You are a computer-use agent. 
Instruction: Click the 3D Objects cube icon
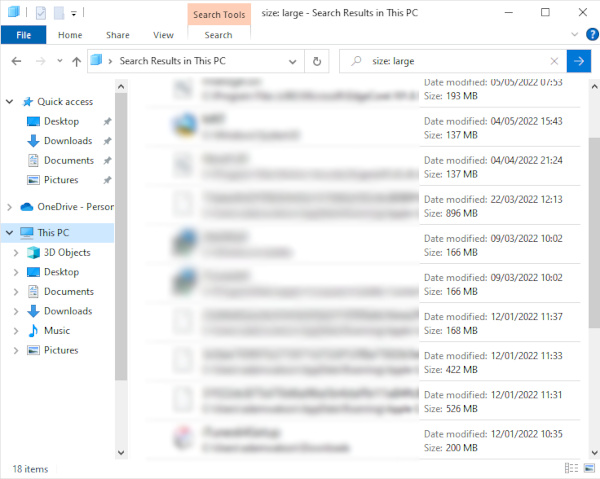pyautogui.click(x=33, y=253)
